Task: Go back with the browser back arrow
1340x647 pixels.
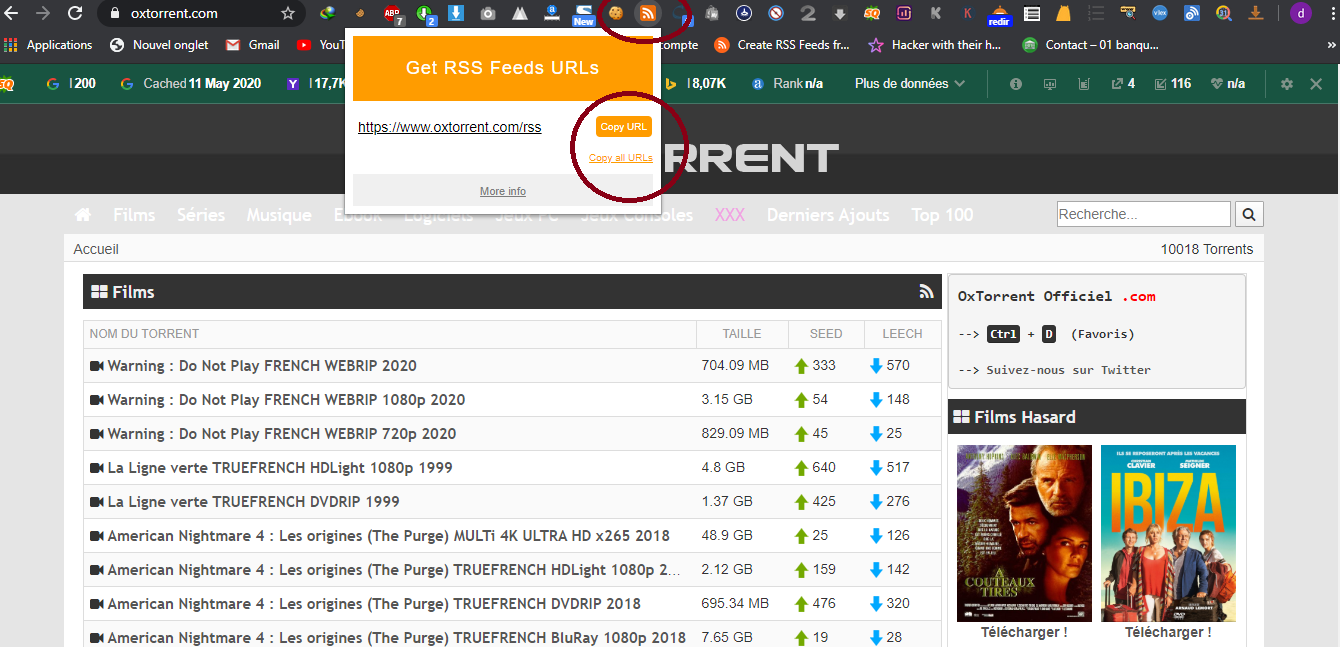Action: 12,13
